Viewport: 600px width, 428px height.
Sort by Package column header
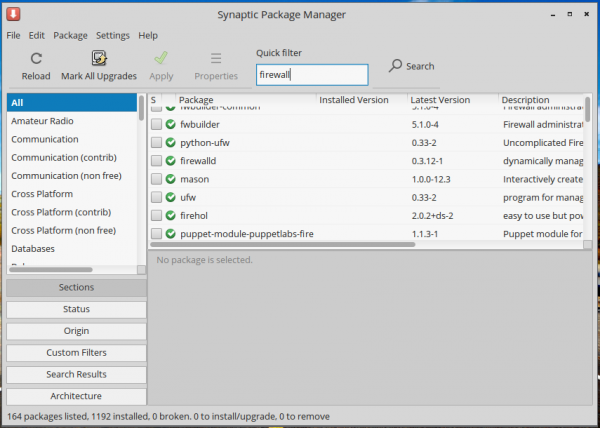[246, 100]
